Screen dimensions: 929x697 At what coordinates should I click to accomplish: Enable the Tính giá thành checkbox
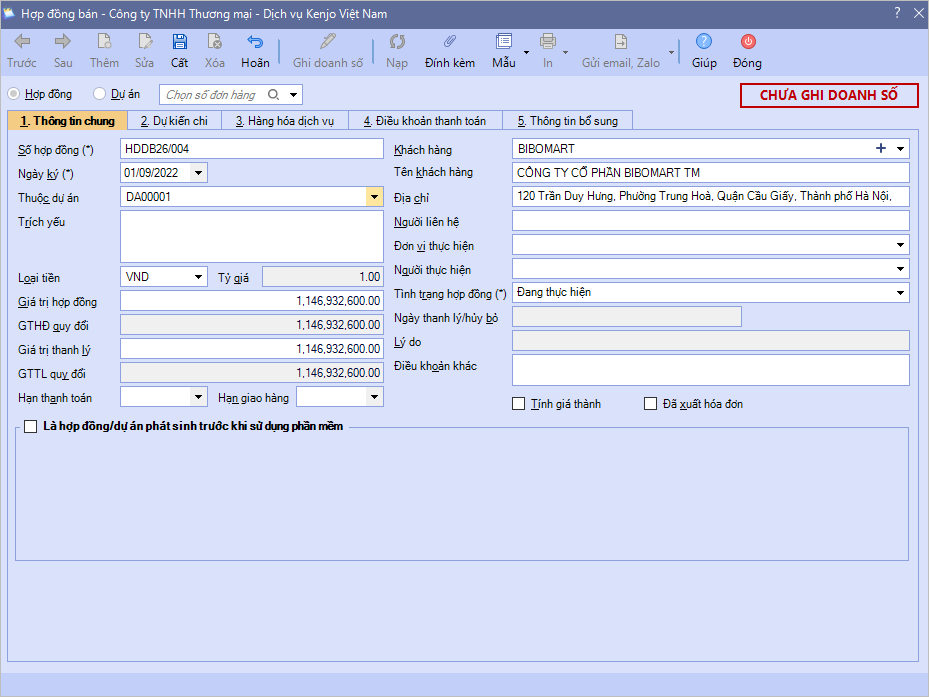tap(518, 404)
